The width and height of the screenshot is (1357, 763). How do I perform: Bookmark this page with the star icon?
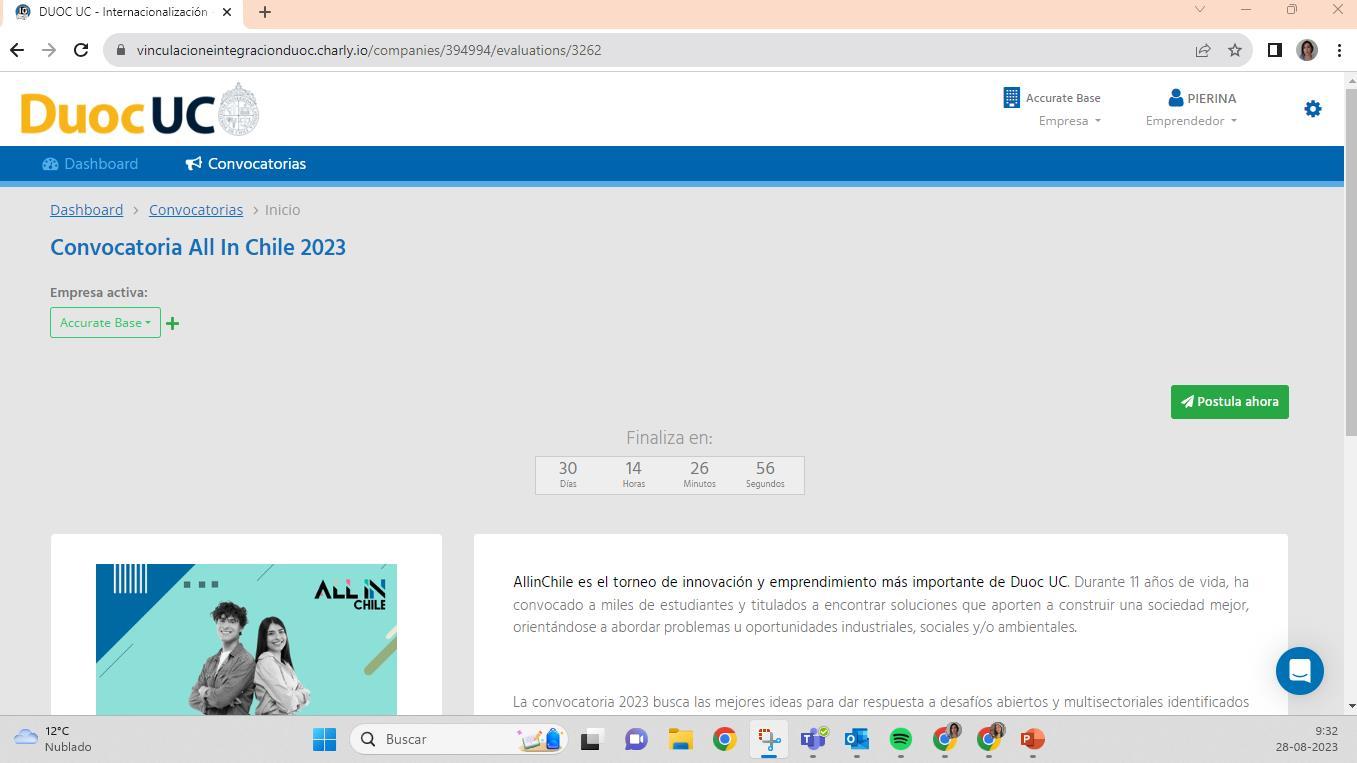(x=1235, y=50)
